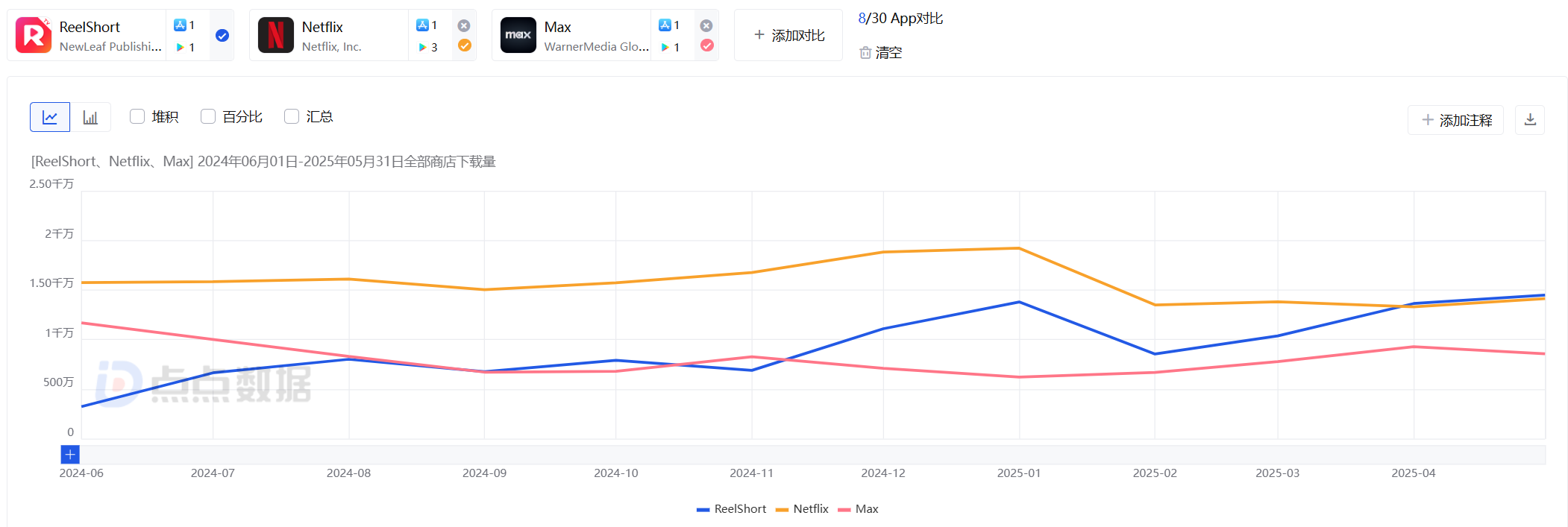
Task: Toggle ReelShort series in chart legend
Action: point(731,509)
